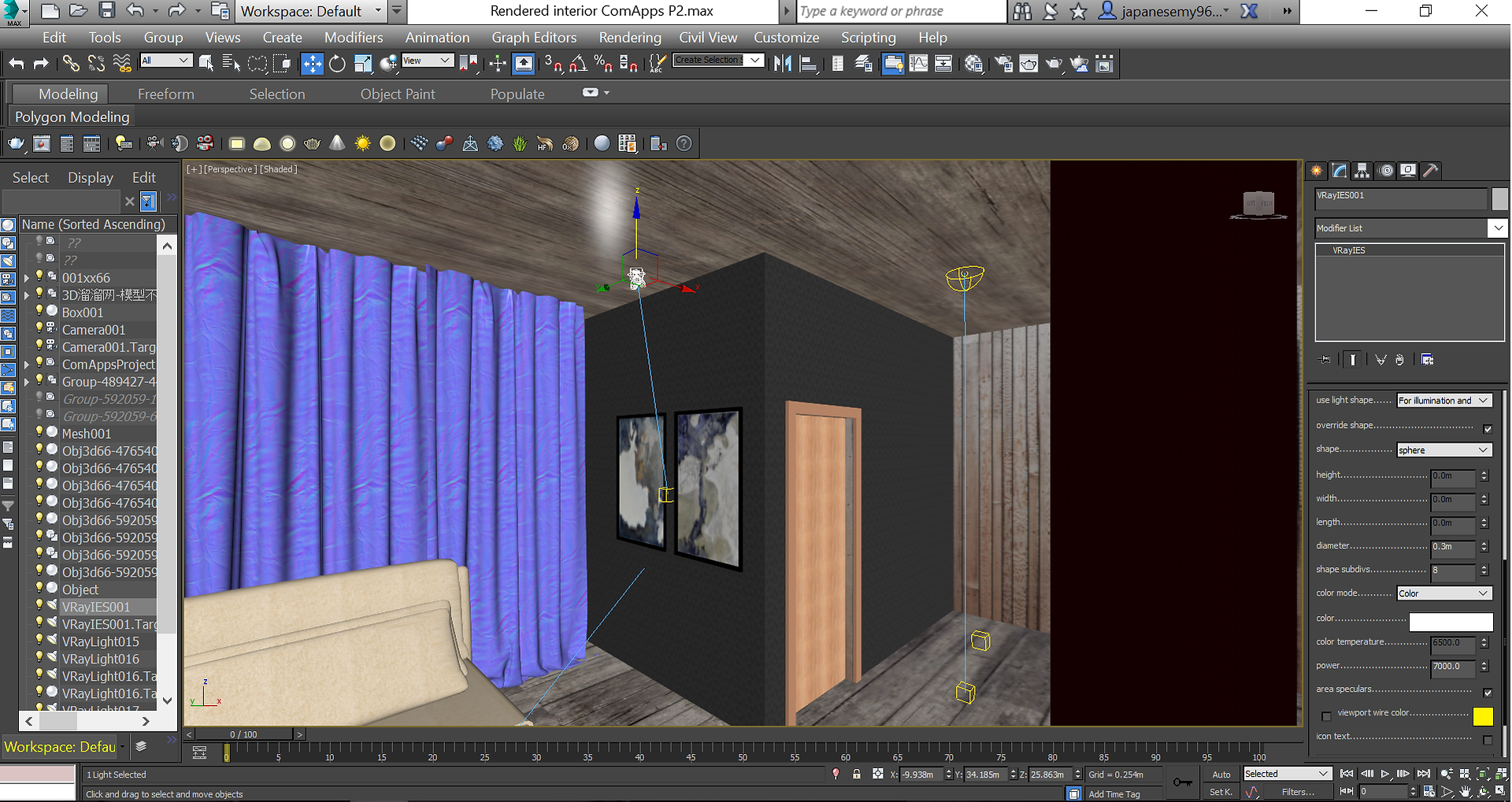Open the Motion command panel tab
This screenshot has height=802, width=1512.
[1385, 170]
